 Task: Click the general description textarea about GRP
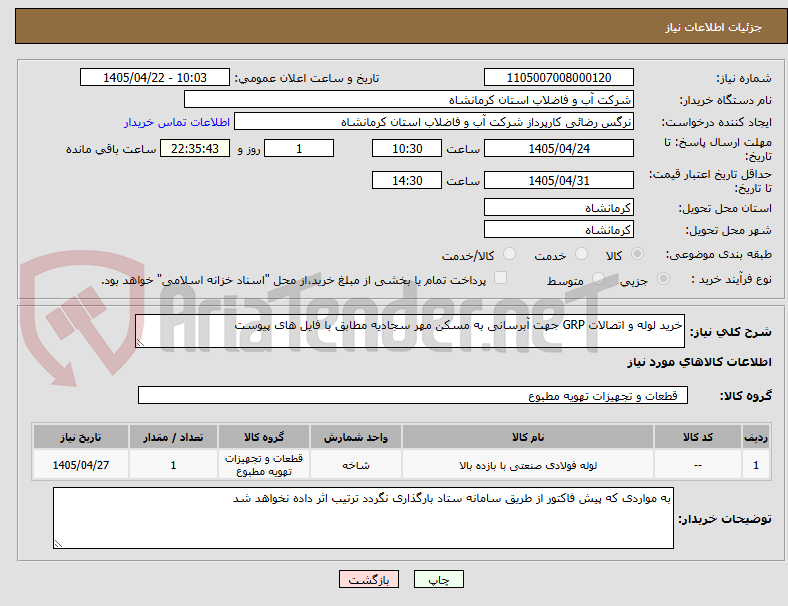(x=410, y=331)
